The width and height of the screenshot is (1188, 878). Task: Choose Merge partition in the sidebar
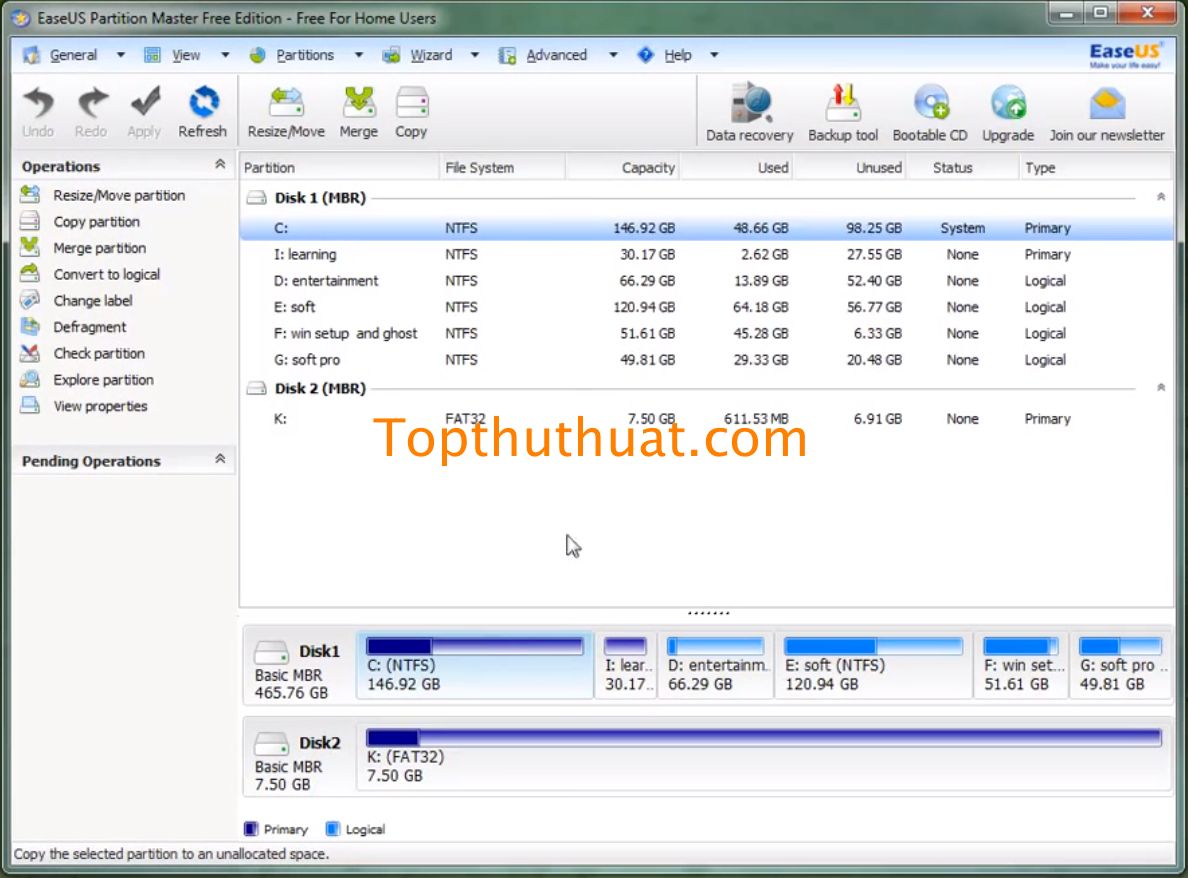(x=99, y=248)
